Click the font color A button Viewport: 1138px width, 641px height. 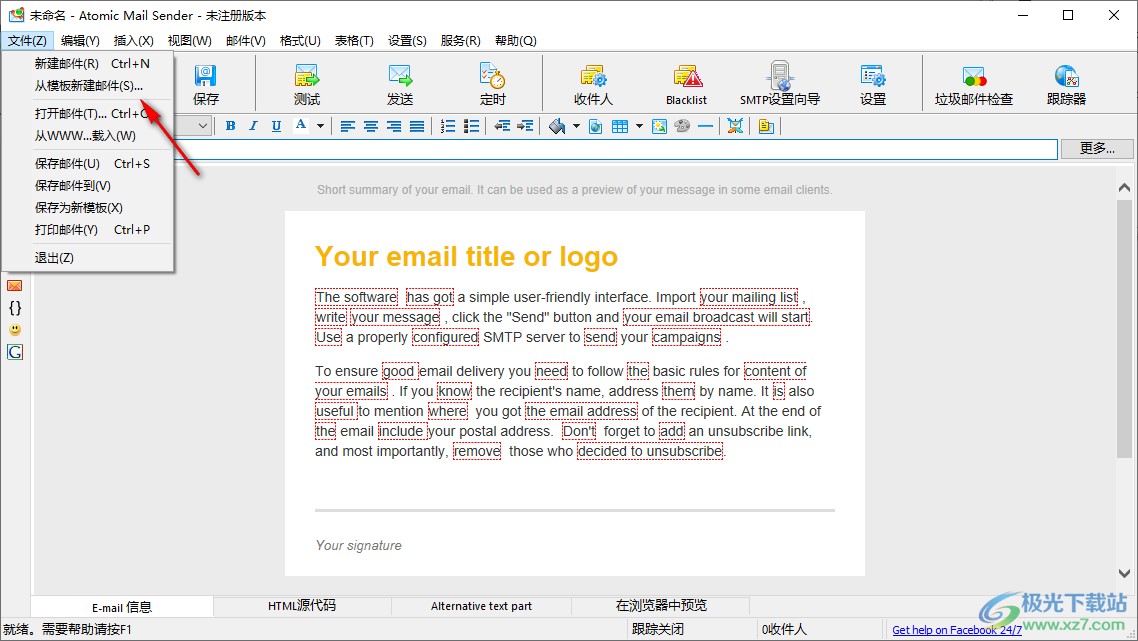300,126
